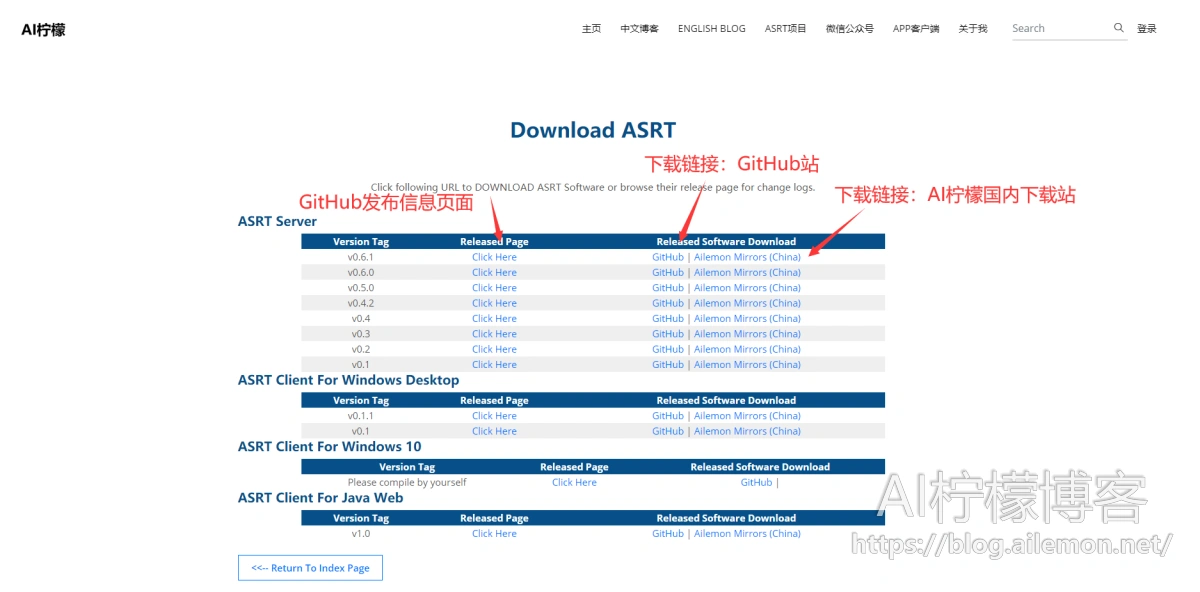Image resolution: width=1200 pixels, height=592 pixels.
Task: Download Server v0.4.2 from Ailemon Mirrors
Action: pos(747,303)
